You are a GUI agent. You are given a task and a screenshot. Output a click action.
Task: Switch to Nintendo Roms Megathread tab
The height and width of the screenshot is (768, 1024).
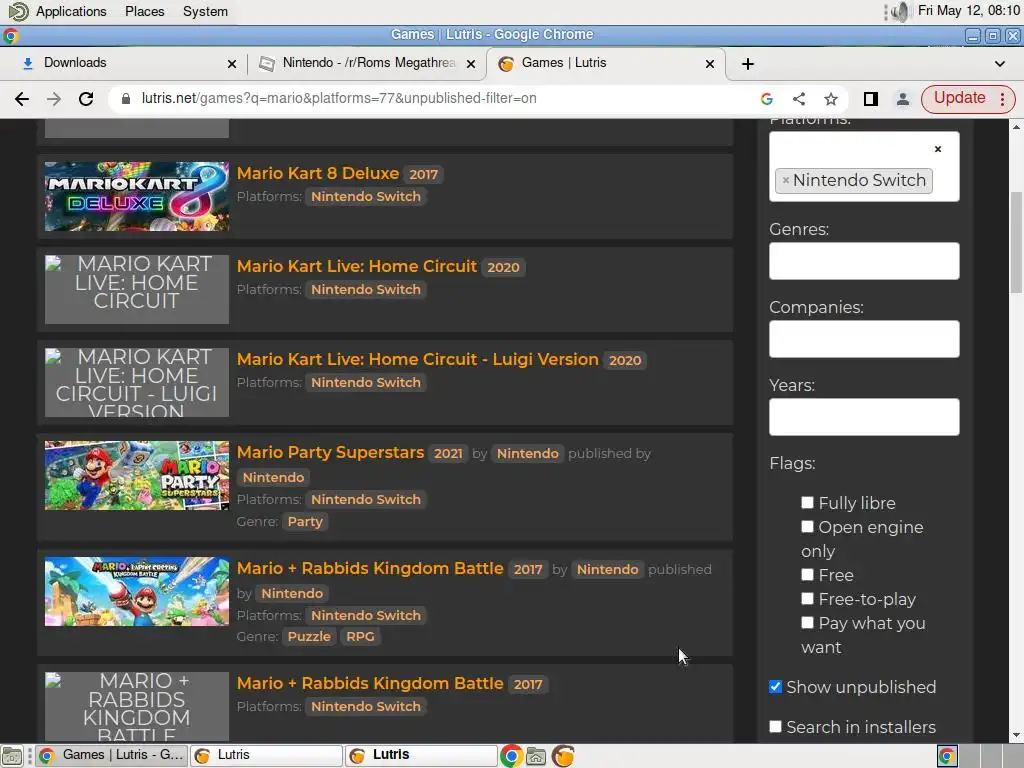pos(366,63)
